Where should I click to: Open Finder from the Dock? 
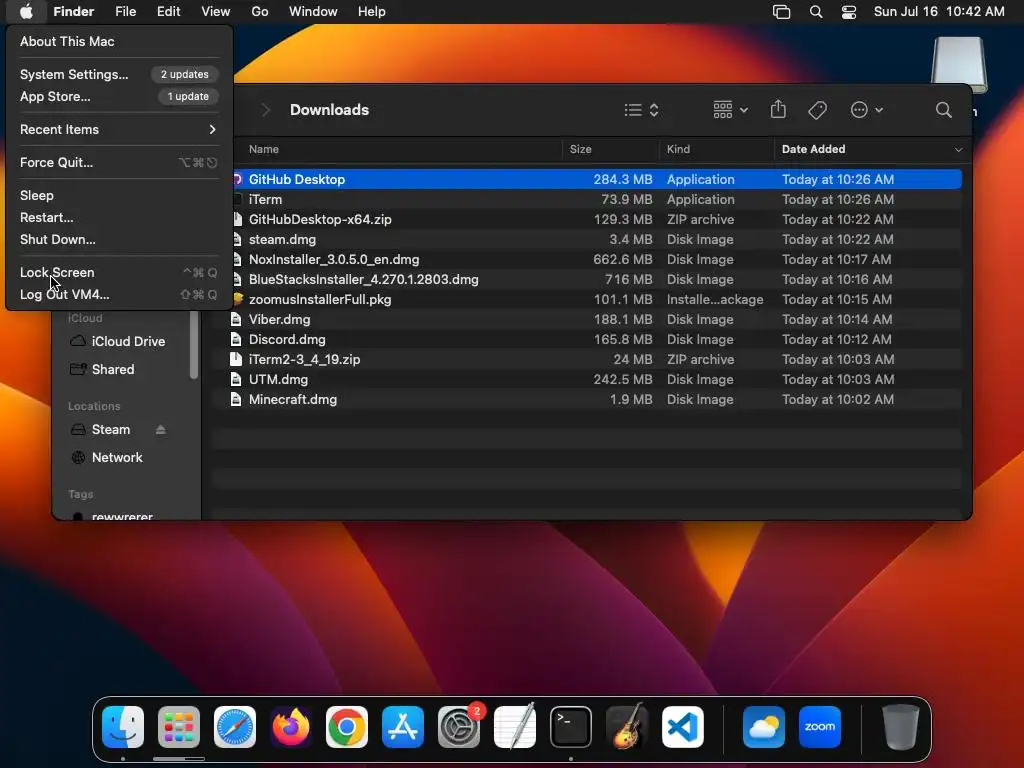click(x=123, y=727)
